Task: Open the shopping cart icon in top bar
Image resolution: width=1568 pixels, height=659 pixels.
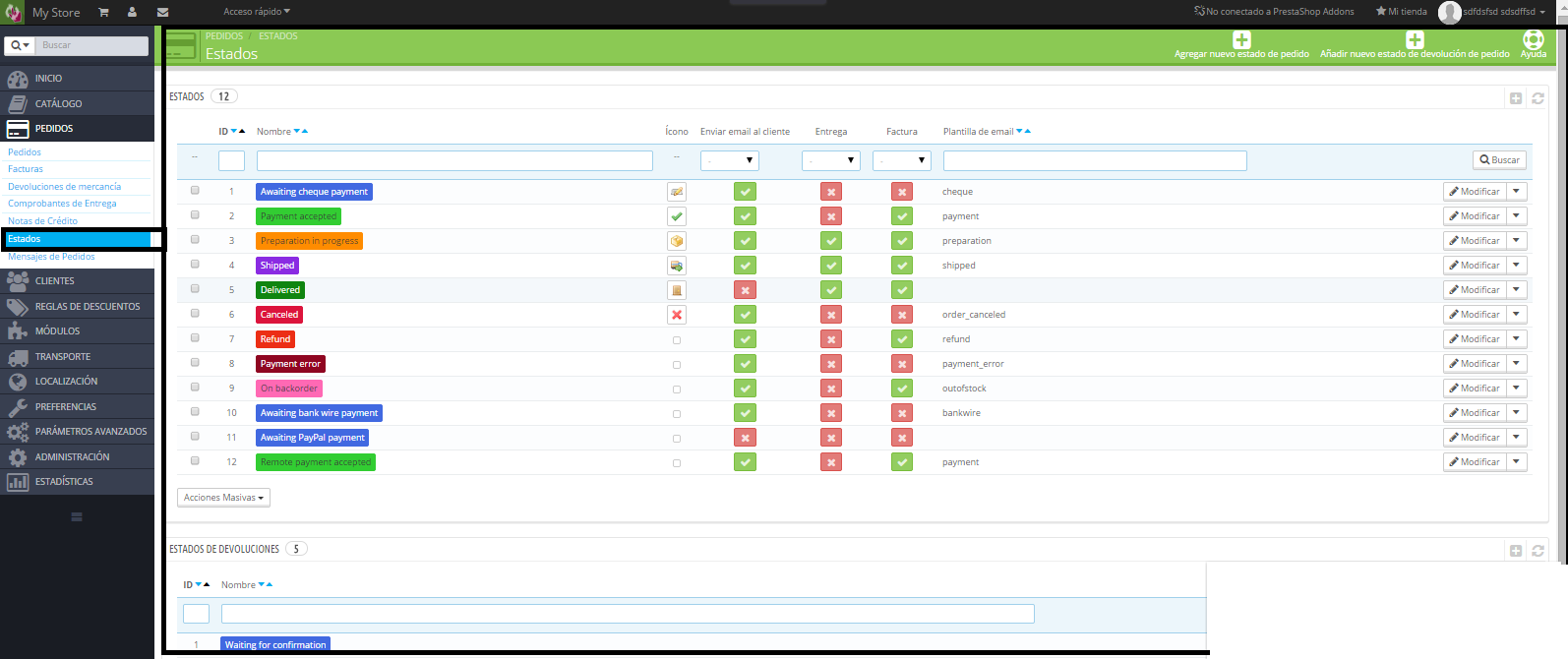Action: (103, 13)
